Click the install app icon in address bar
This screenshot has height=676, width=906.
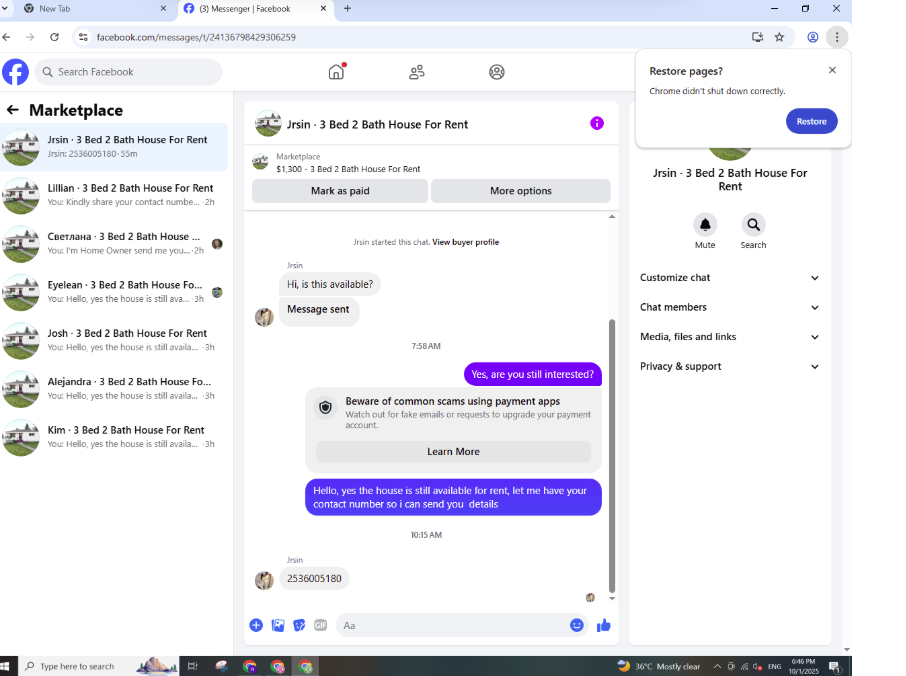tap(758, 37)
